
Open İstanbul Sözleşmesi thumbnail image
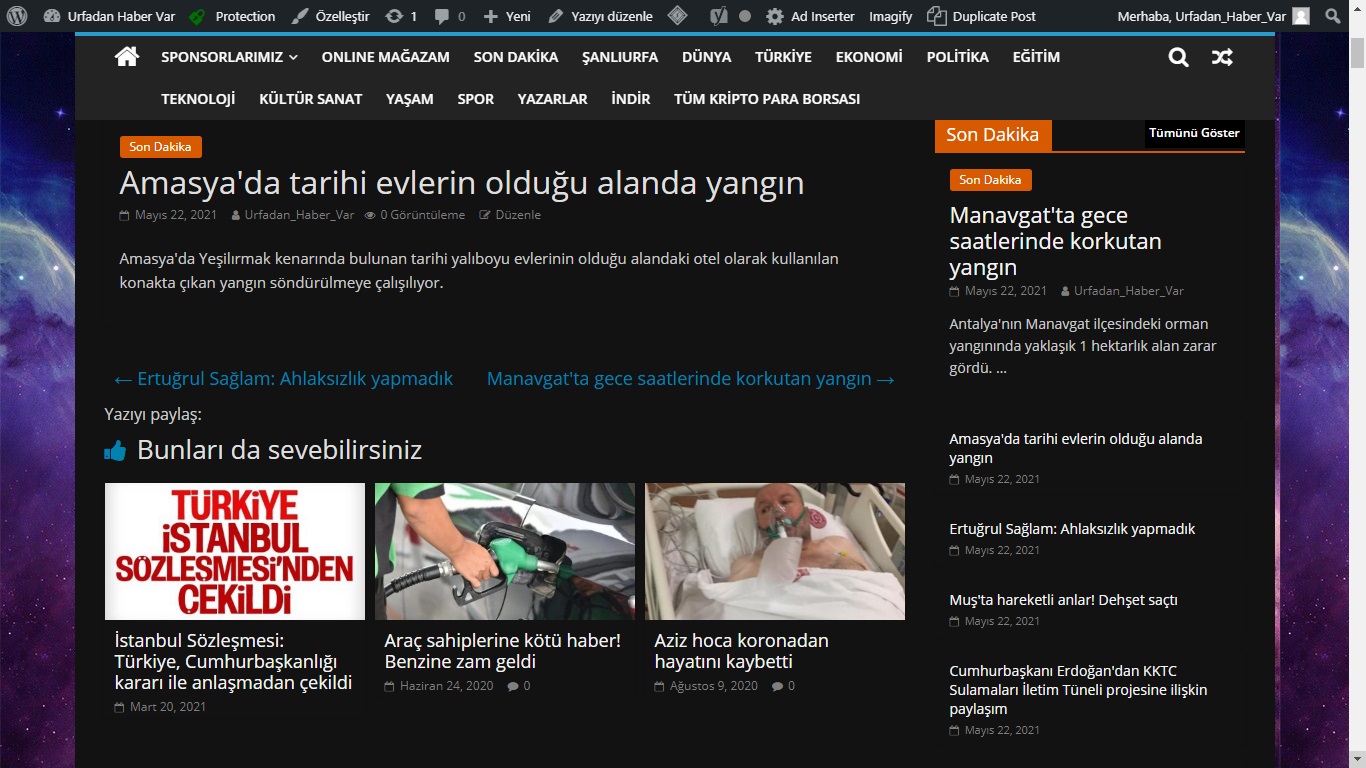235,552
